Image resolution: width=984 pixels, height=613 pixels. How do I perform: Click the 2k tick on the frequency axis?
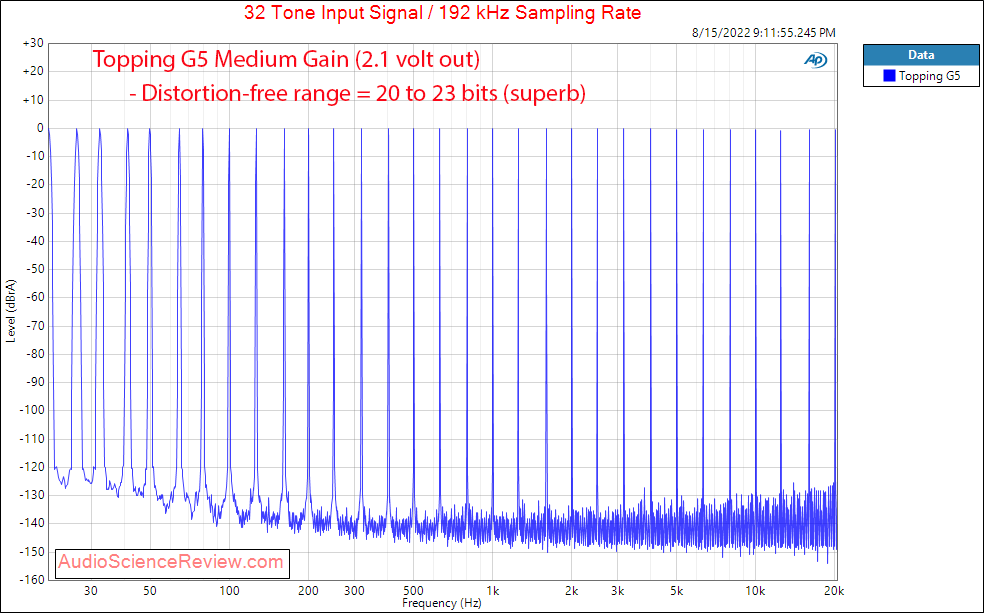click(572, 590)
